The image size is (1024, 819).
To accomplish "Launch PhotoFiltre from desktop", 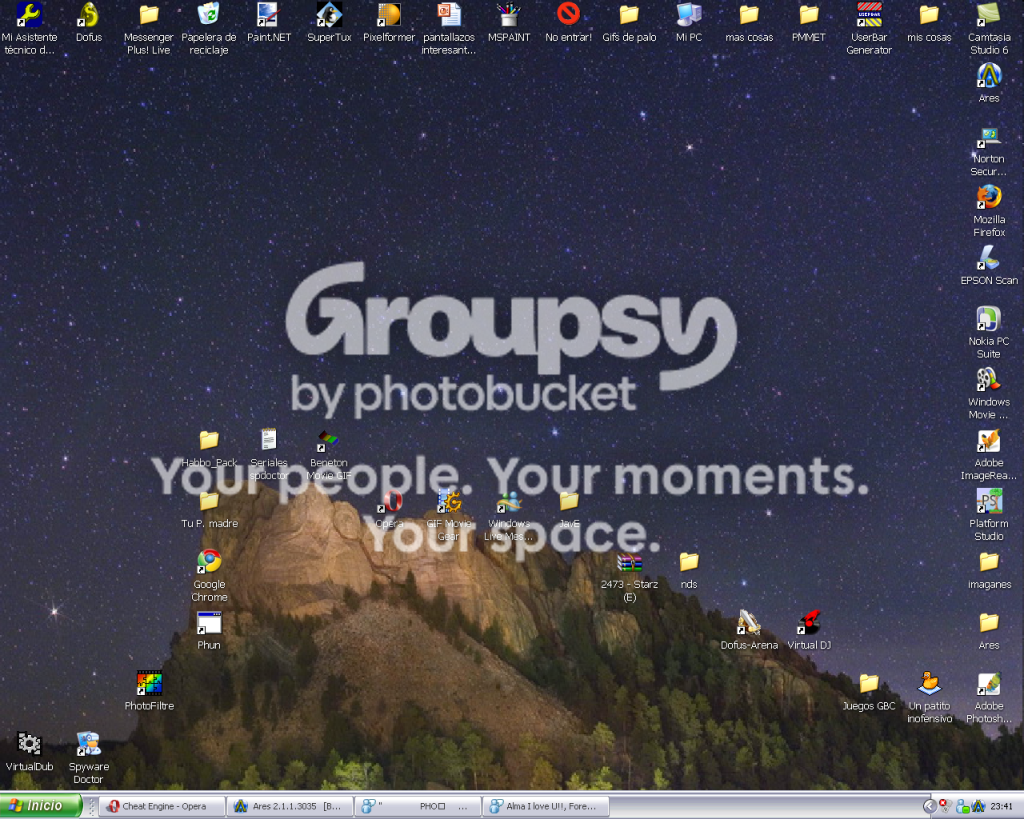I will click(x=149, y=692).
